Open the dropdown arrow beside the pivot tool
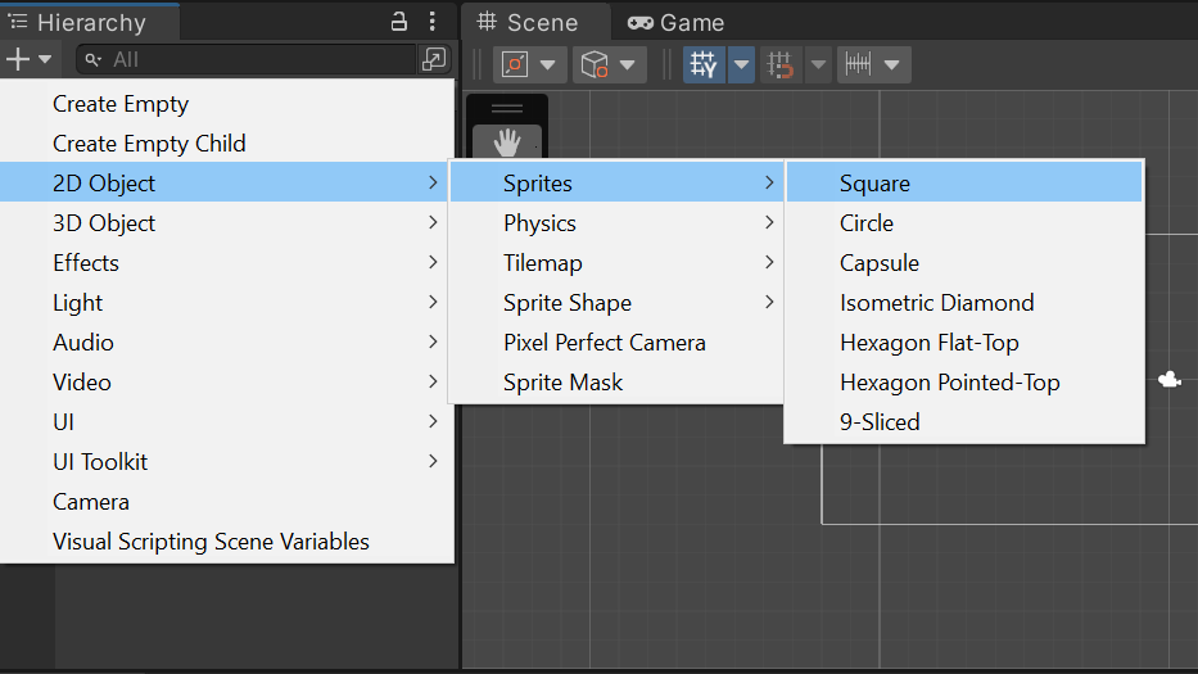The width and height of the screenshot is (1198, 674). point(548,65)
